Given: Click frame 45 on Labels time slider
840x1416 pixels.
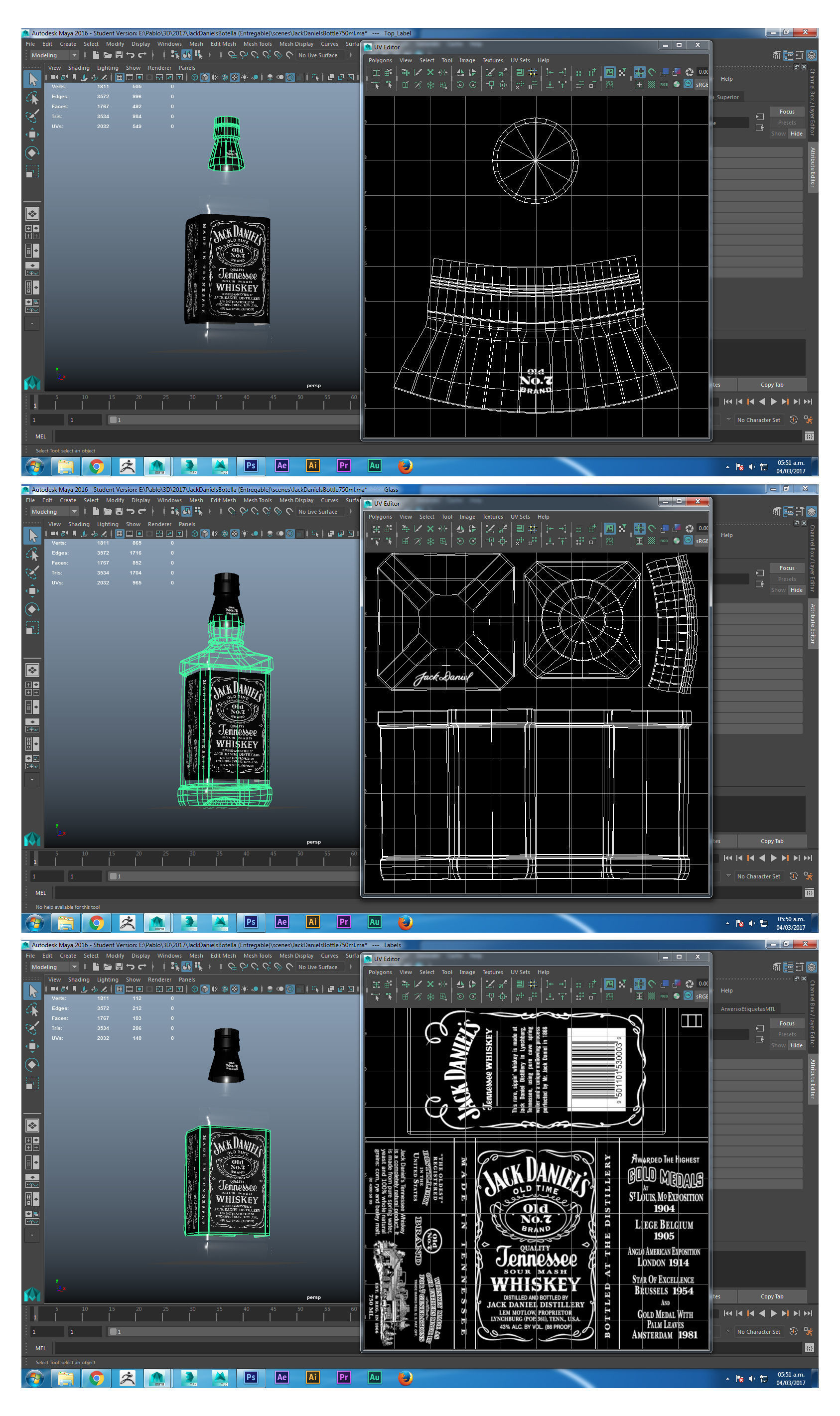Looking at the screenshot, I should pos(271,1313).
